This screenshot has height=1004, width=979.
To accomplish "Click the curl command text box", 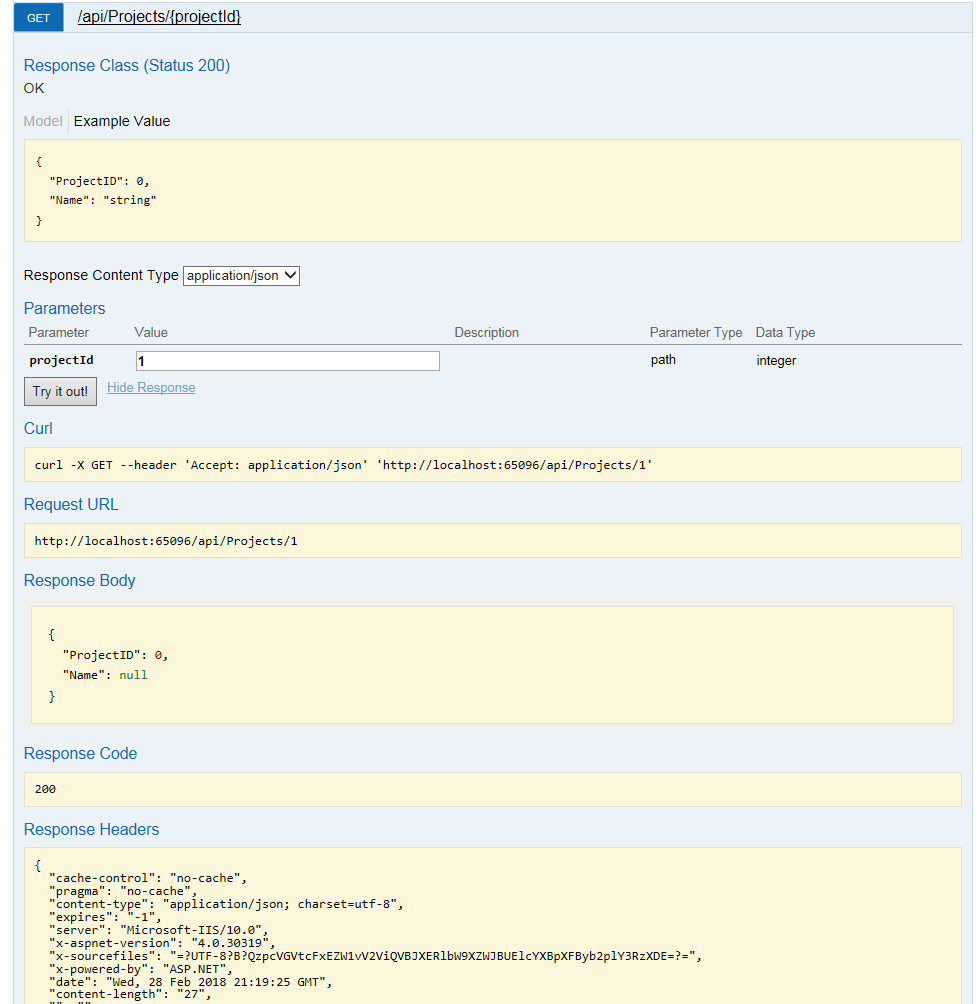I will [x=492, y=465].
